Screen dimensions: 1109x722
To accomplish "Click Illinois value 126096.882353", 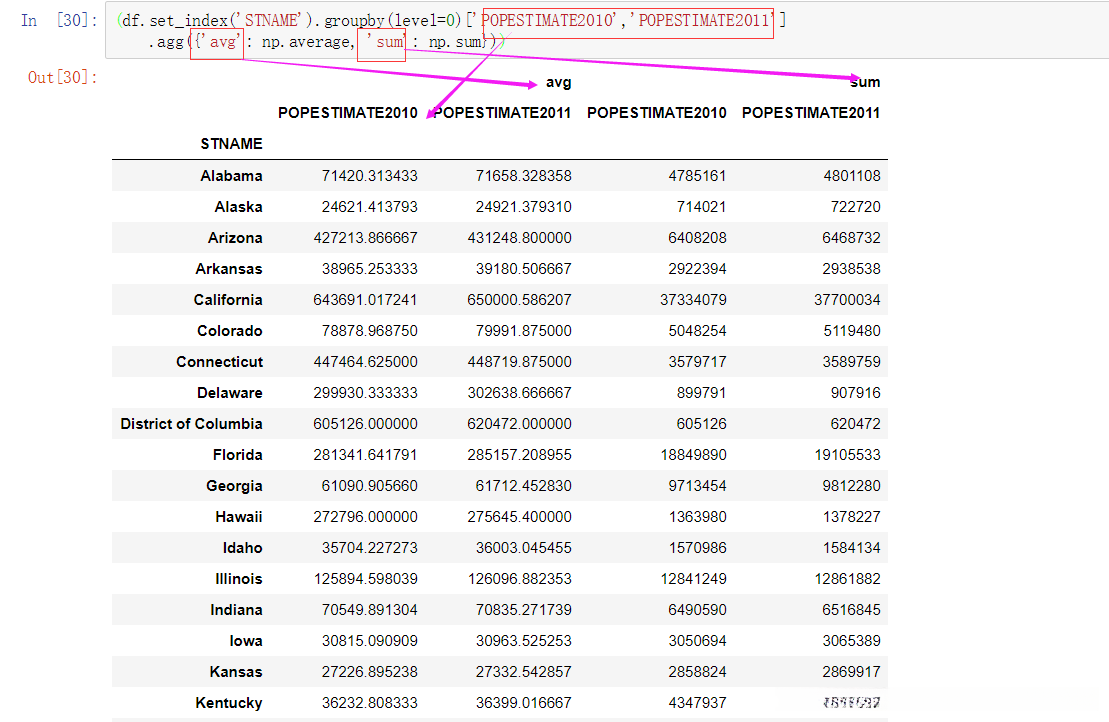I will point(519,579).
